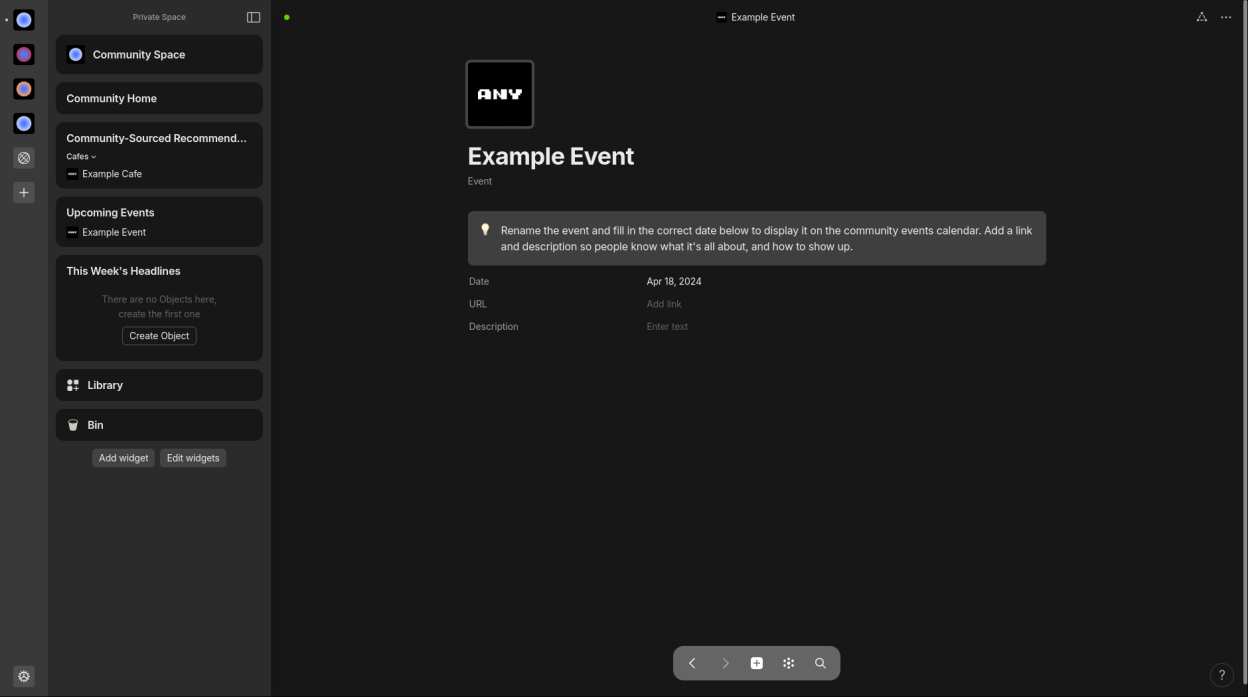Click the Enter text description field
The width and height of the screenshot is (1248, 697).
[667, 327]
